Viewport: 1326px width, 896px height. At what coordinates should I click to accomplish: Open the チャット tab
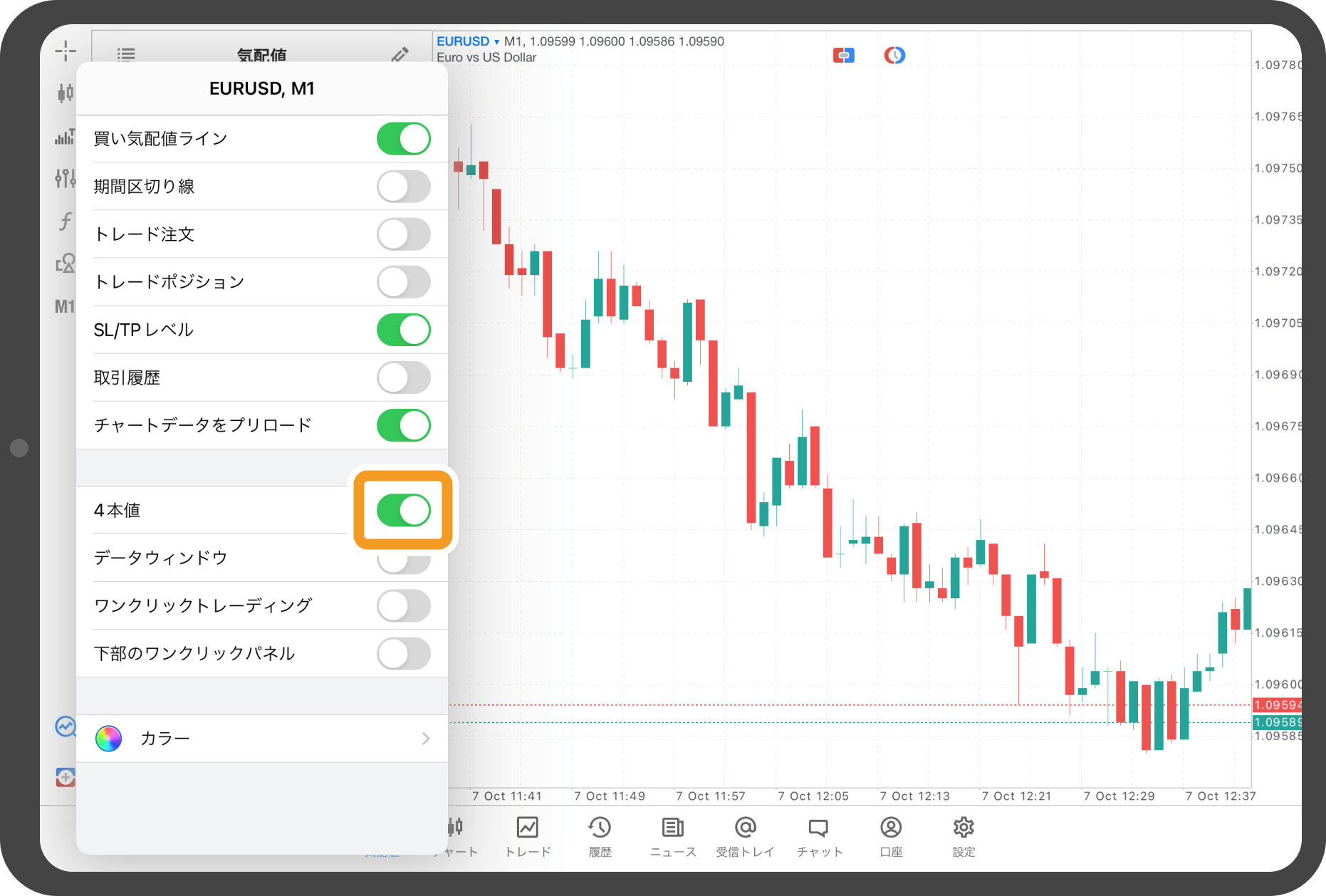pyautogui.click(x=819, y=837)
